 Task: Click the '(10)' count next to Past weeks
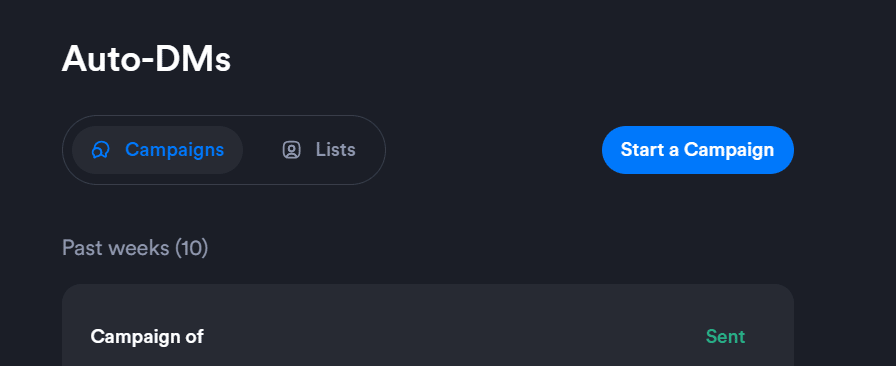(191, 248)
